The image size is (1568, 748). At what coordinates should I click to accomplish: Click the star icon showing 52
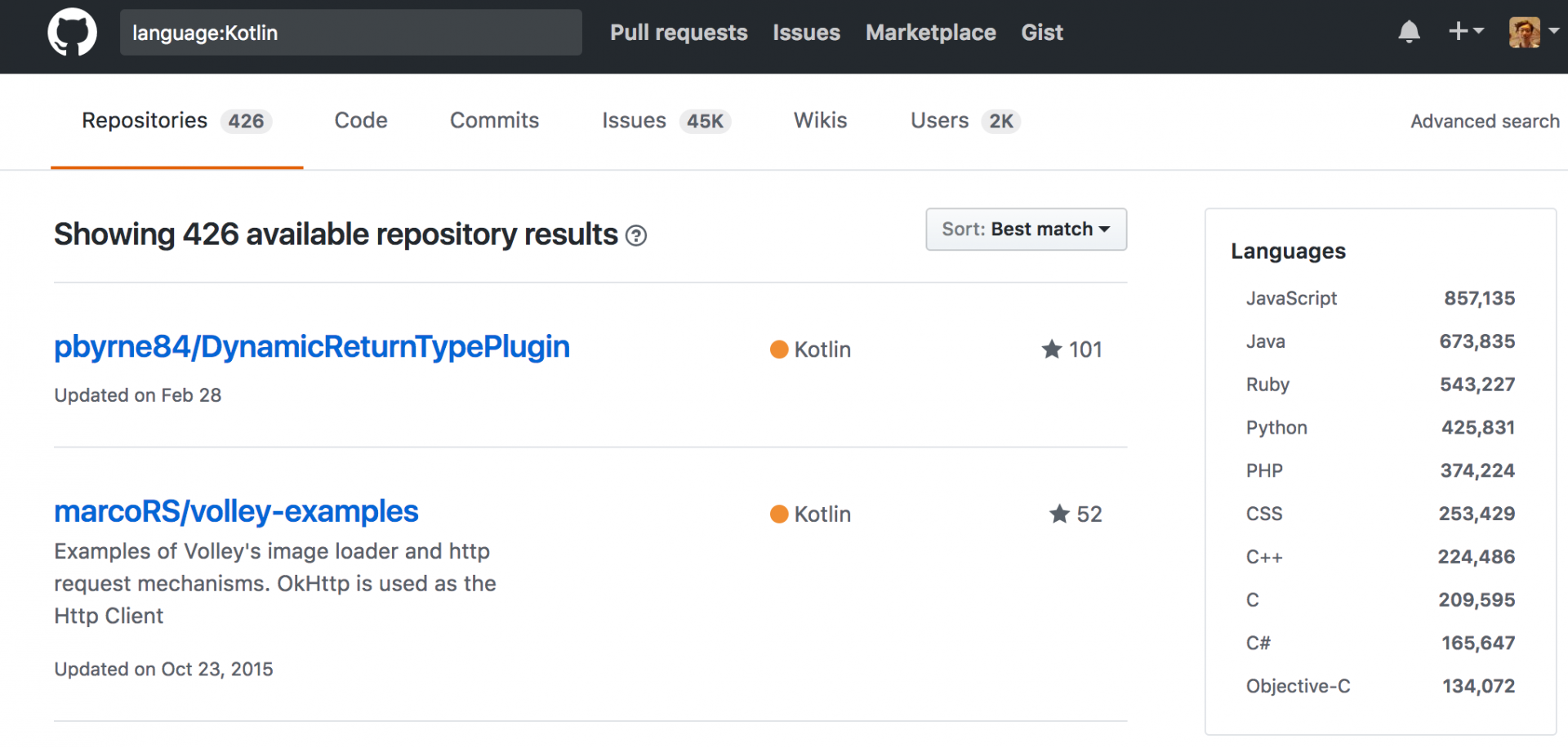point(1059,514)
